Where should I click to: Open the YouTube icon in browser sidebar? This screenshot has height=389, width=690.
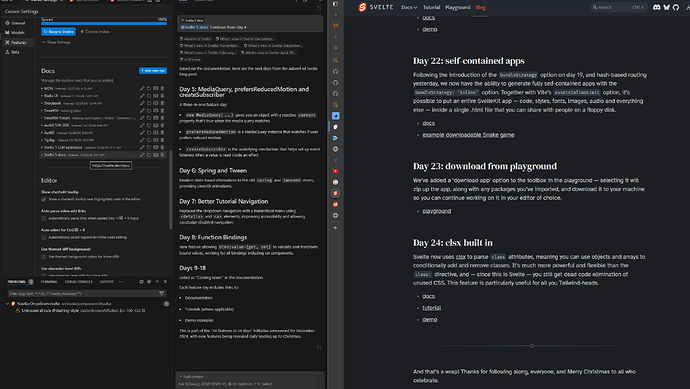335,171
